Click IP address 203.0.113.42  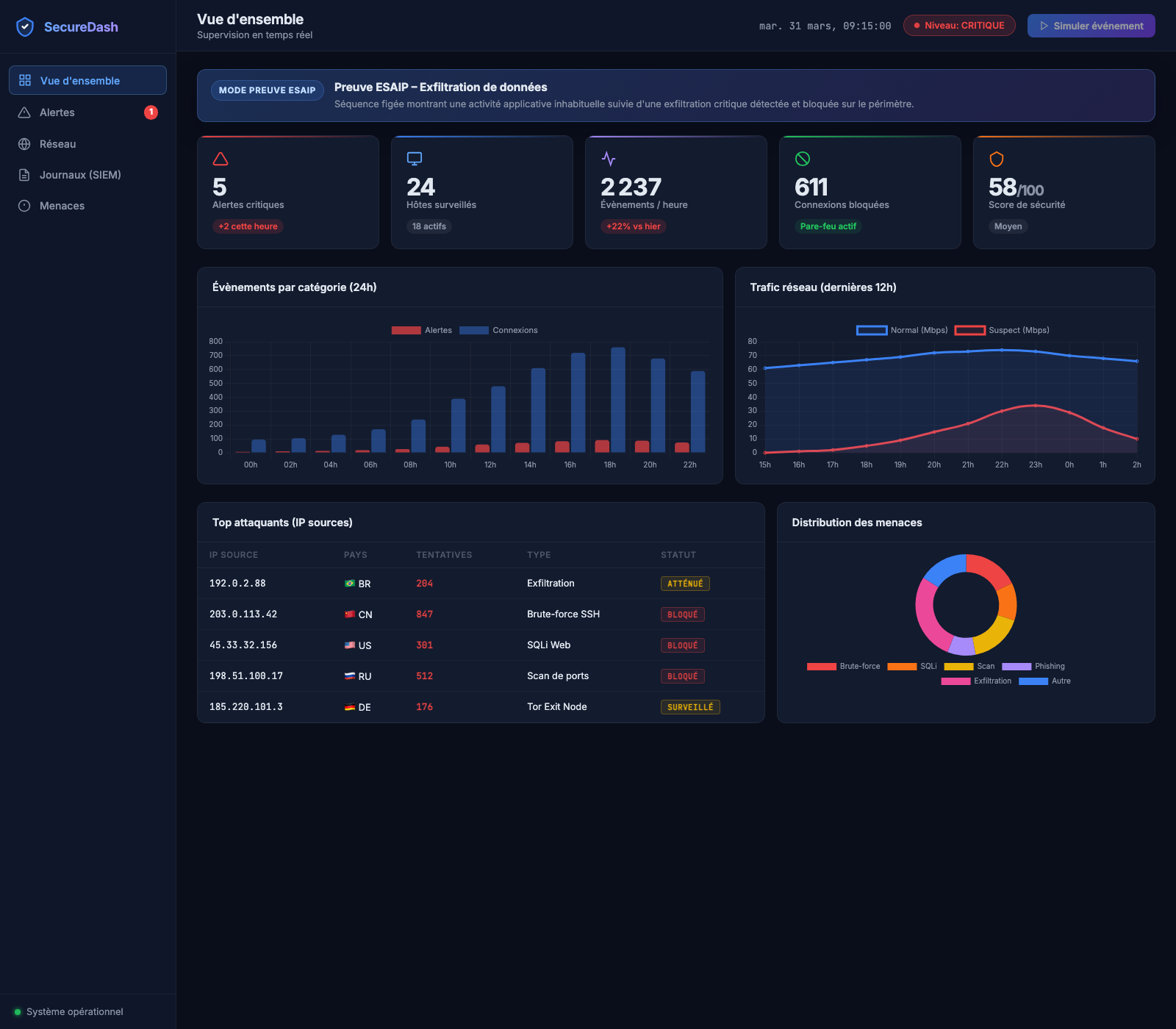(243, 614)
